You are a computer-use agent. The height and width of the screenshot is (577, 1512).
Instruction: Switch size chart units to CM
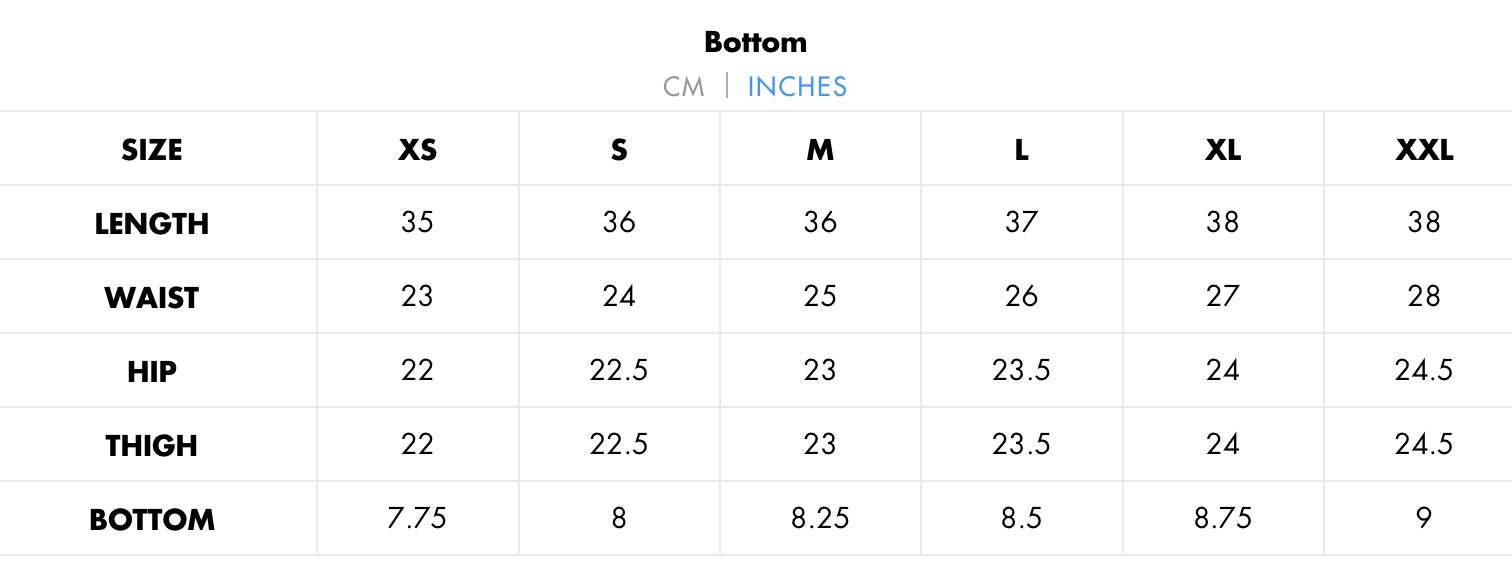[683, 87]
